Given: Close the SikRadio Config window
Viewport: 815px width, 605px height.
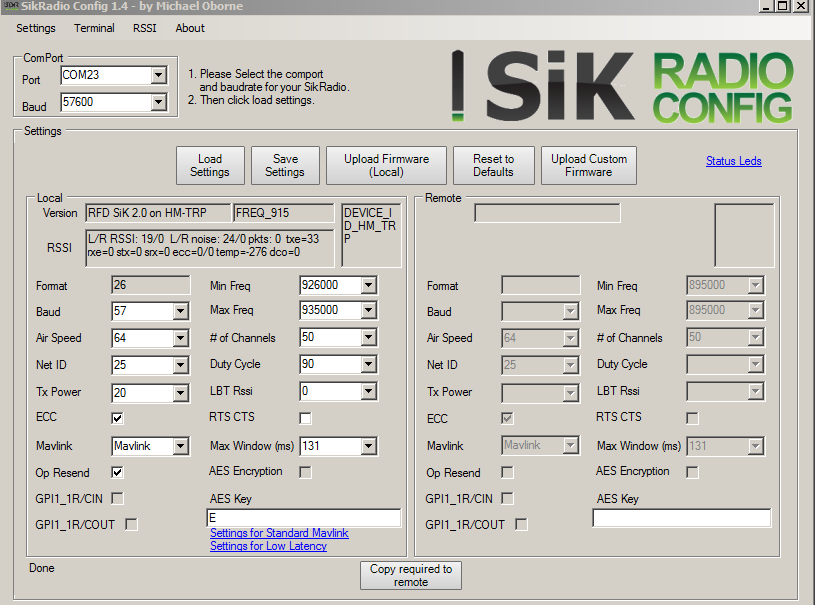Looking at the screenshot, I should pos(801,6).
